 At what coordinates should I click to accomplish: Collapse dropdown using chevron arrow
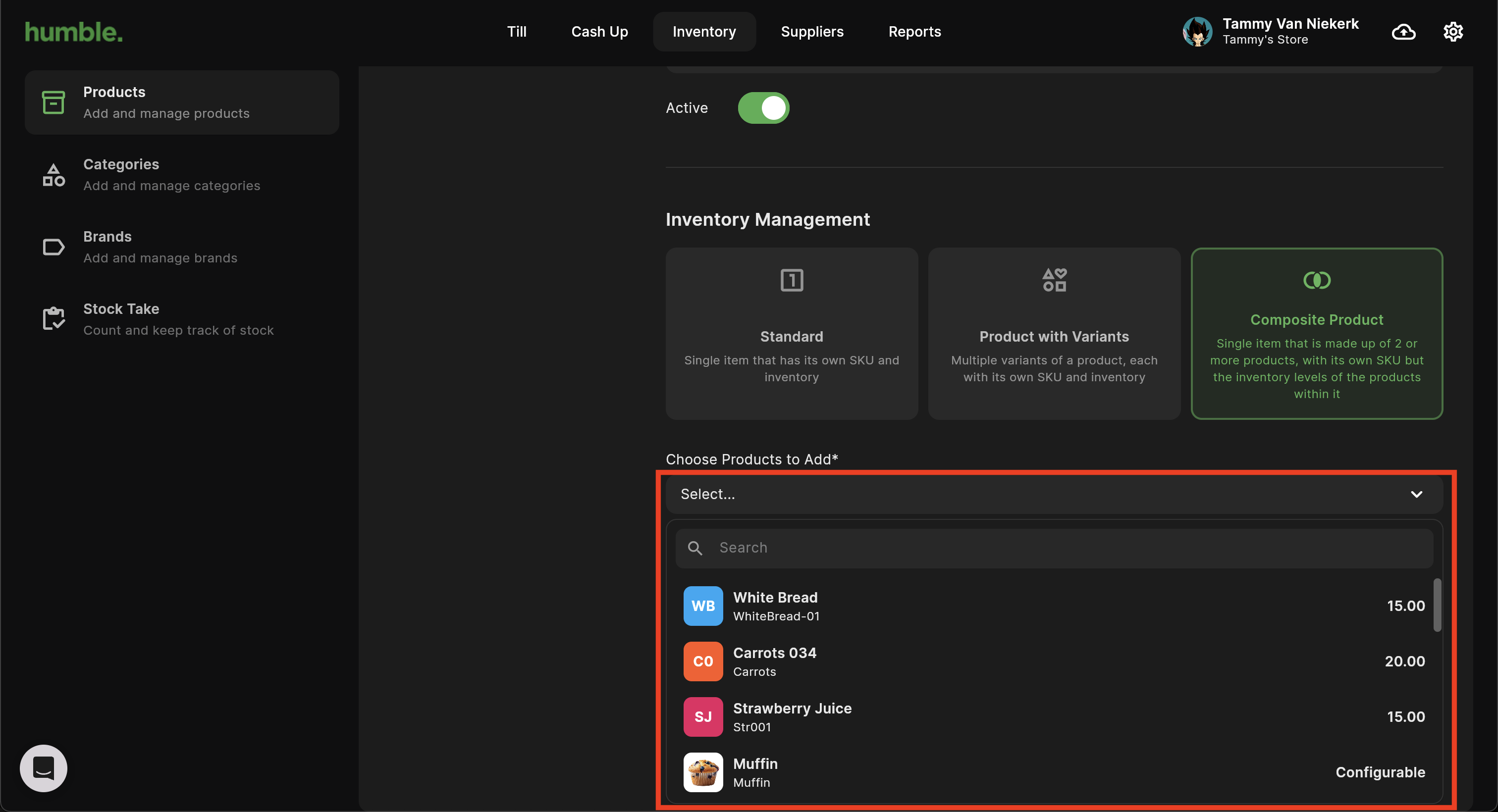1416,494
